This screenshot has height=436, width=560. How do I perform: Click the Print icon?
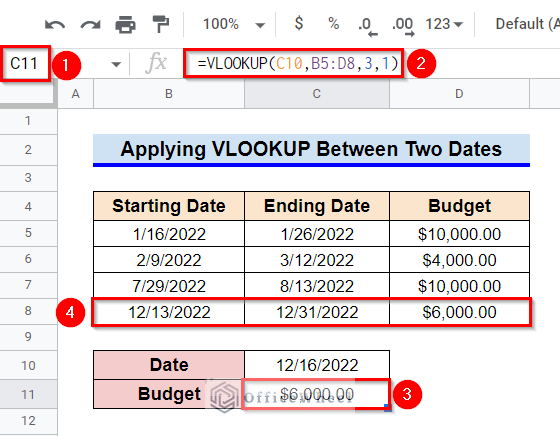[125, 25]
